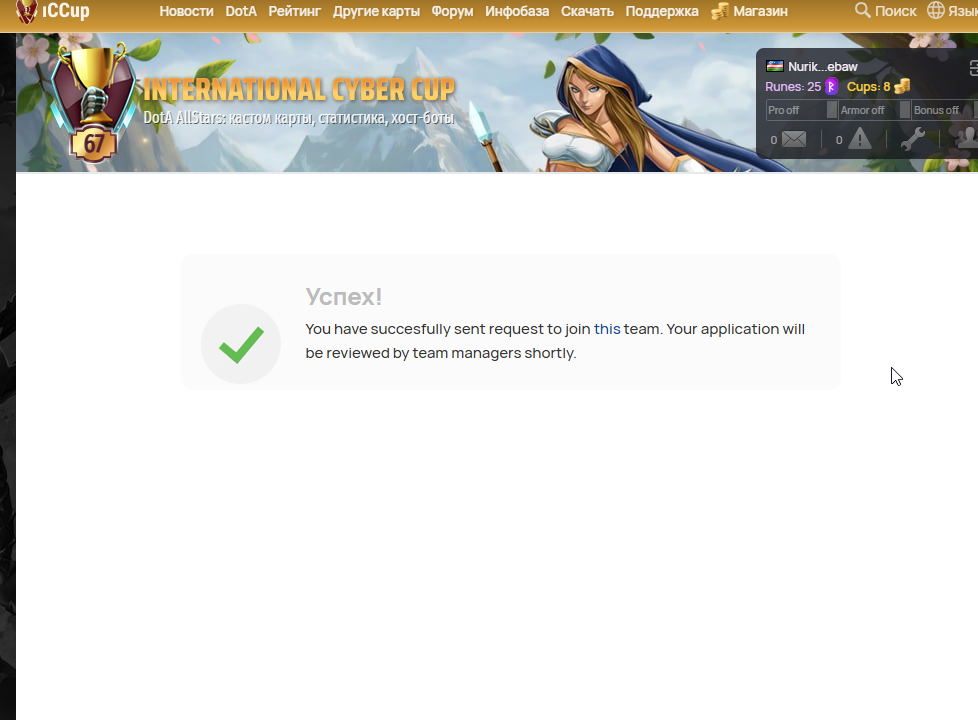Viewport: 978px width, 720px height.
Task: Click the iCCup logo in the top bar
Action: coord(53,11)
